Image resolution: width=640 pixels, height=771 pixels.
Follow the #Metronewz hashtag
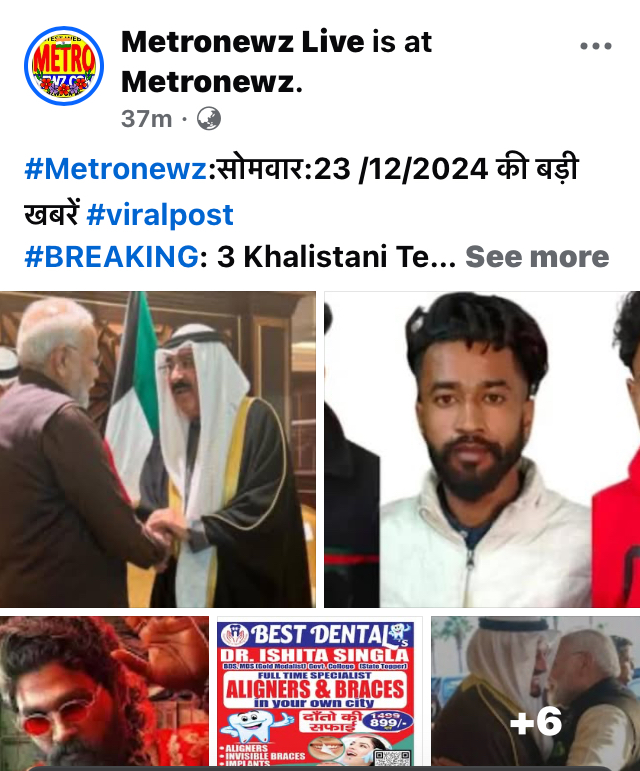[116, 169]
